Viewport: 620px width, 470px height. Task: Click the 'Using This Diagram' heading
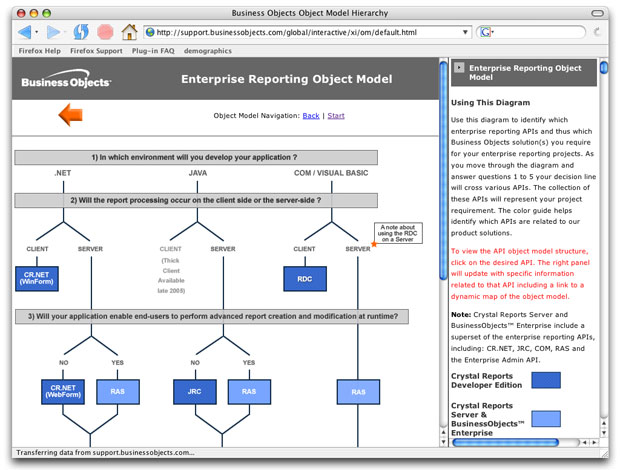click(490, 102)
